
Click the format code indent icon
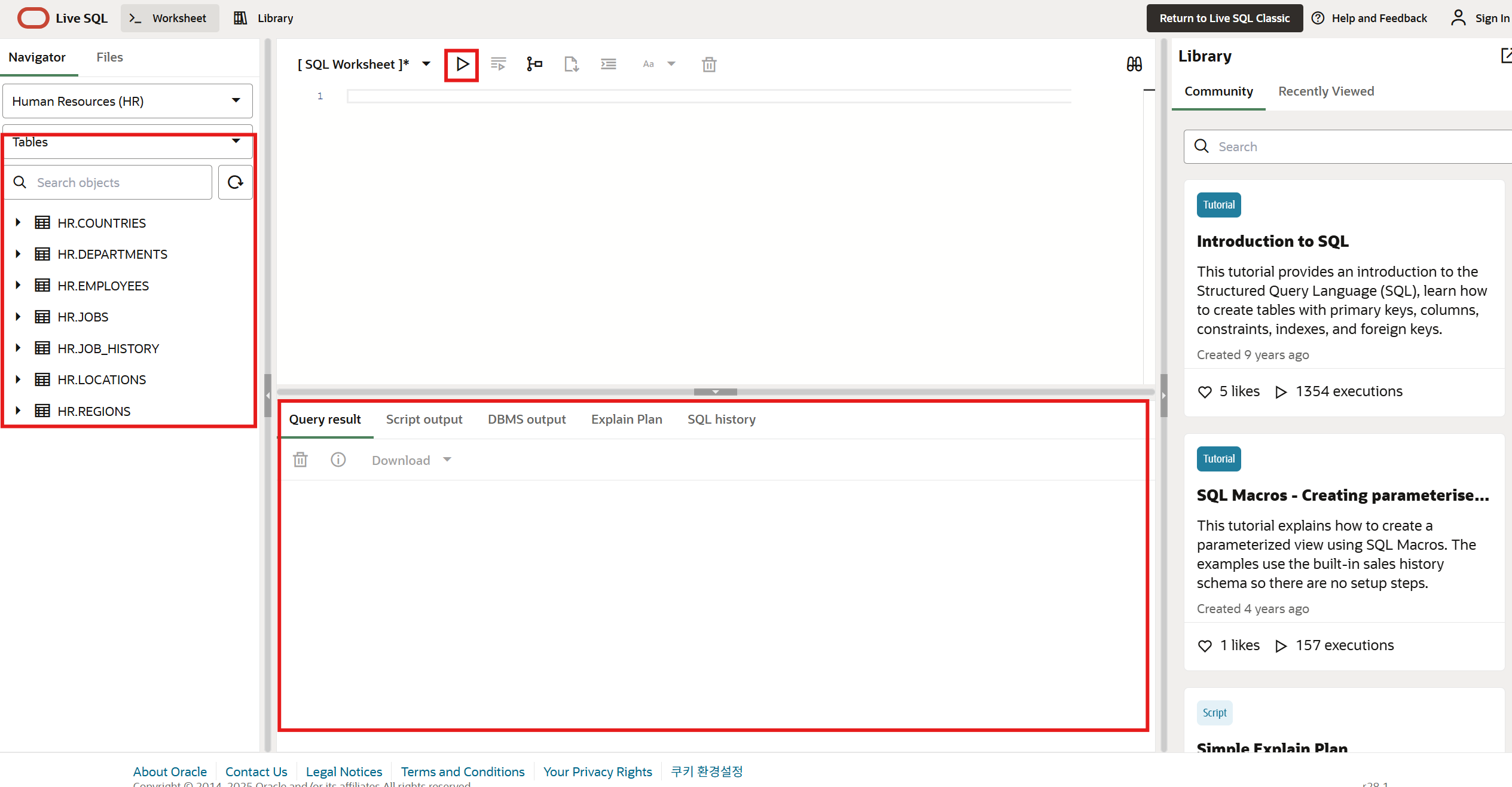click(x=608, y=64)
